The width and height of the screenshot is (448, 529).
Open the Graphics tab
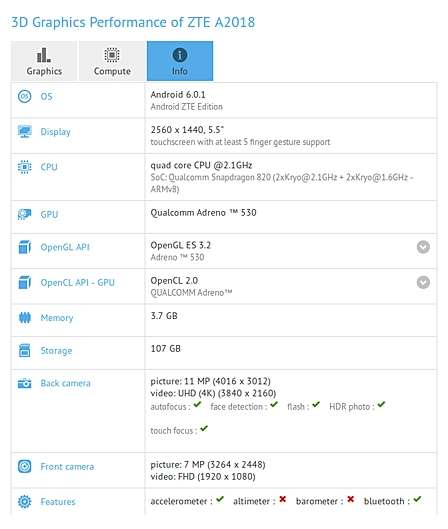click(44, 61)
